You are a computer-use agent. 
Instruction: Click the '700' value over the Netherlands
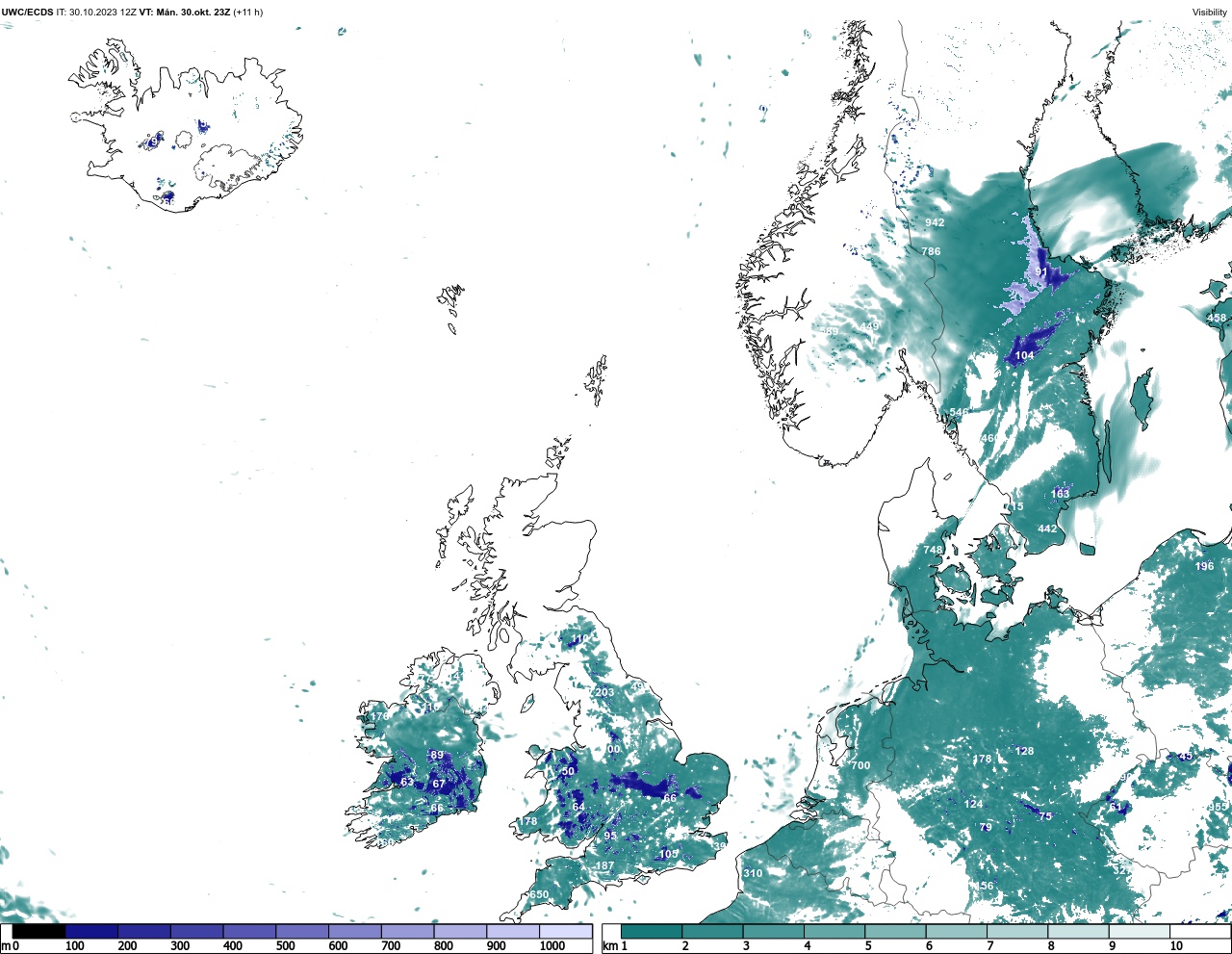(x=860, y=765)
